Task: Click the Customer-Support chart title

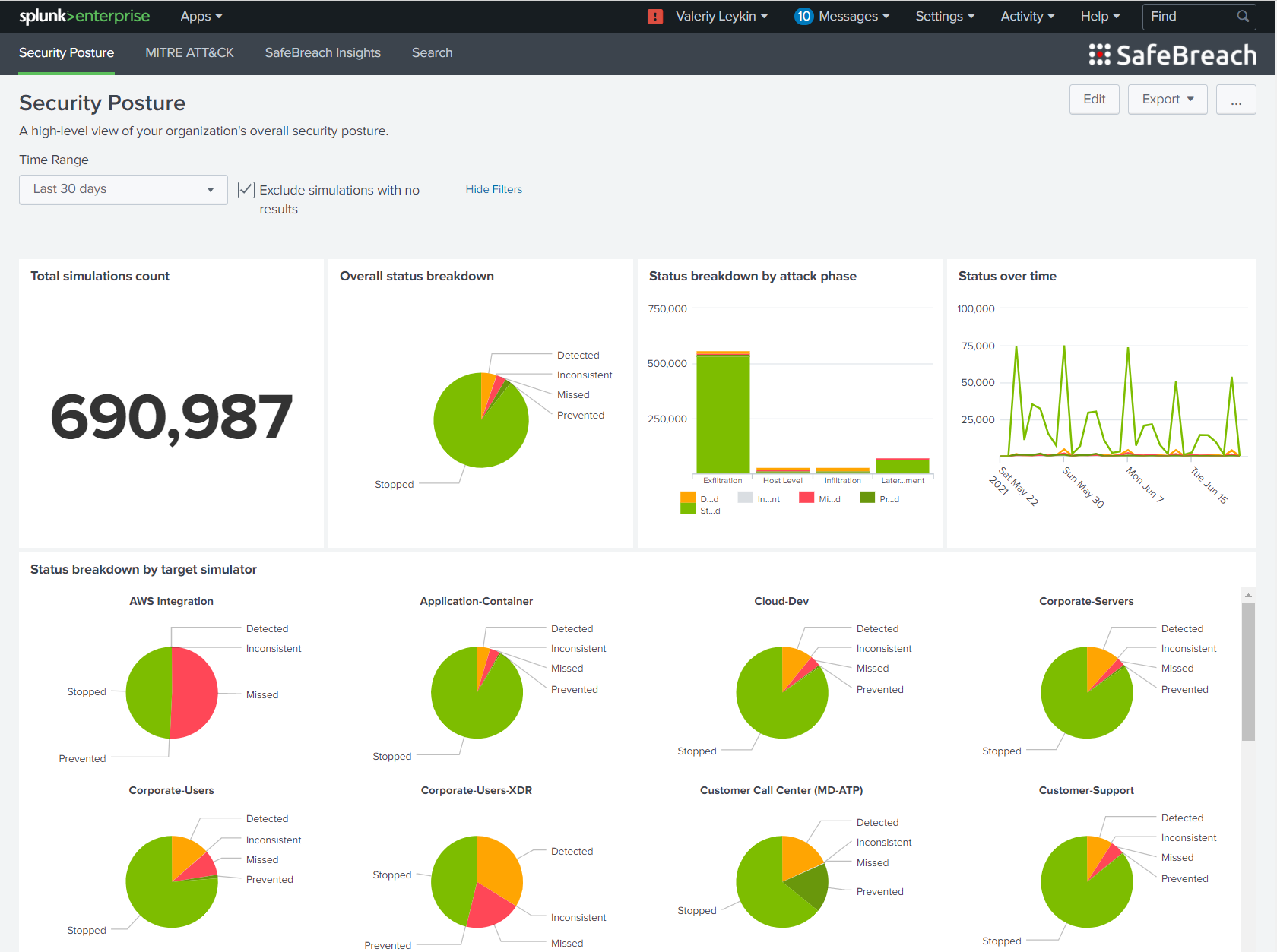Action: coord(1086,790)
